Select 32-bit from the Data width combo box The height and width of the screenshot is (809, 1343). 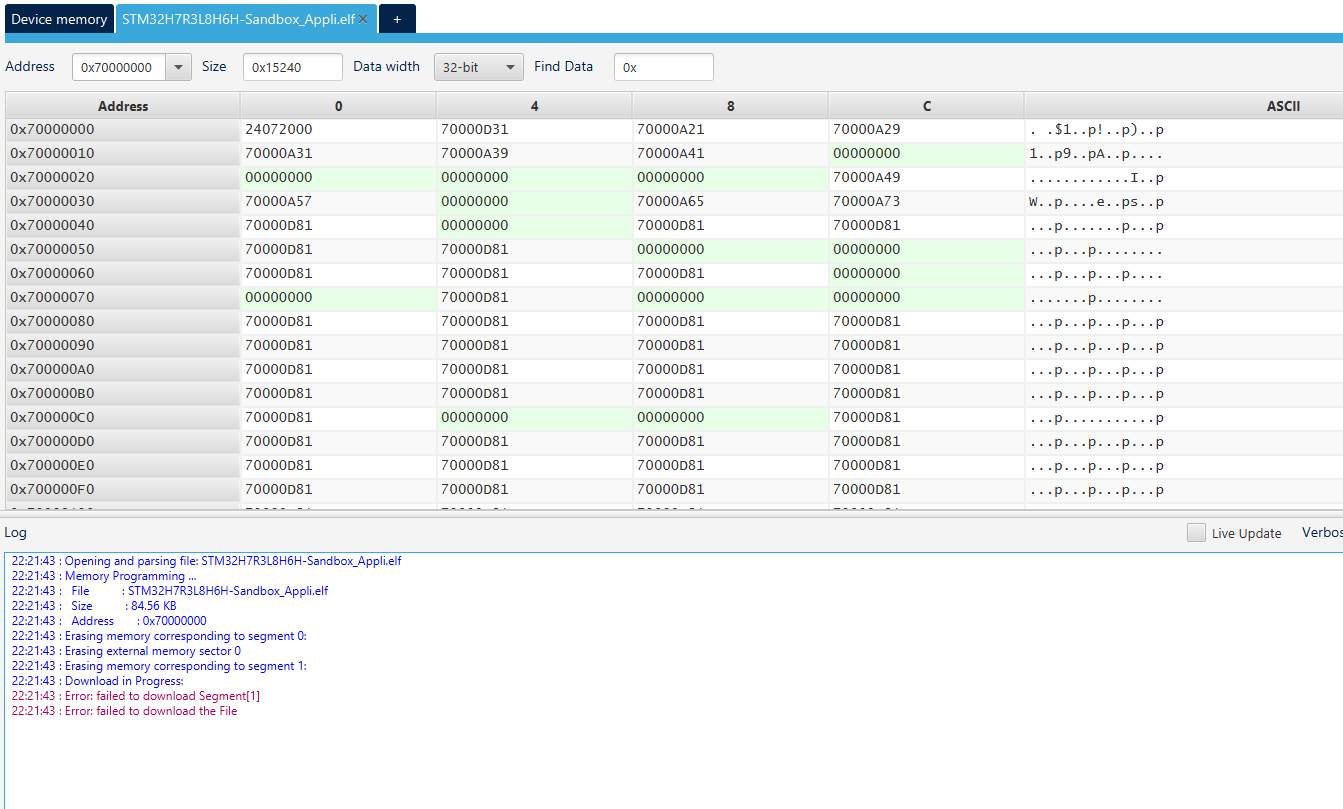pyautogui.click(x=480, y=66)
